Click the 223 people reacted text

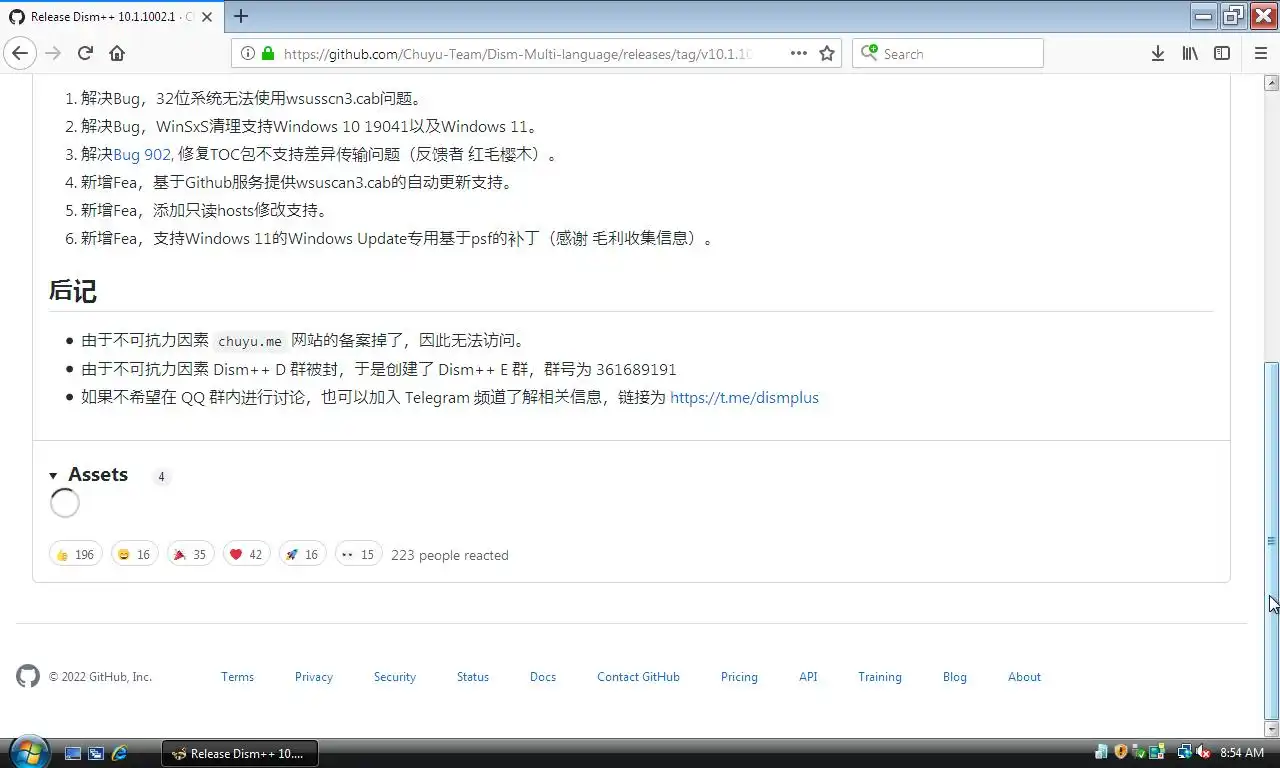[x=450, y=555]
